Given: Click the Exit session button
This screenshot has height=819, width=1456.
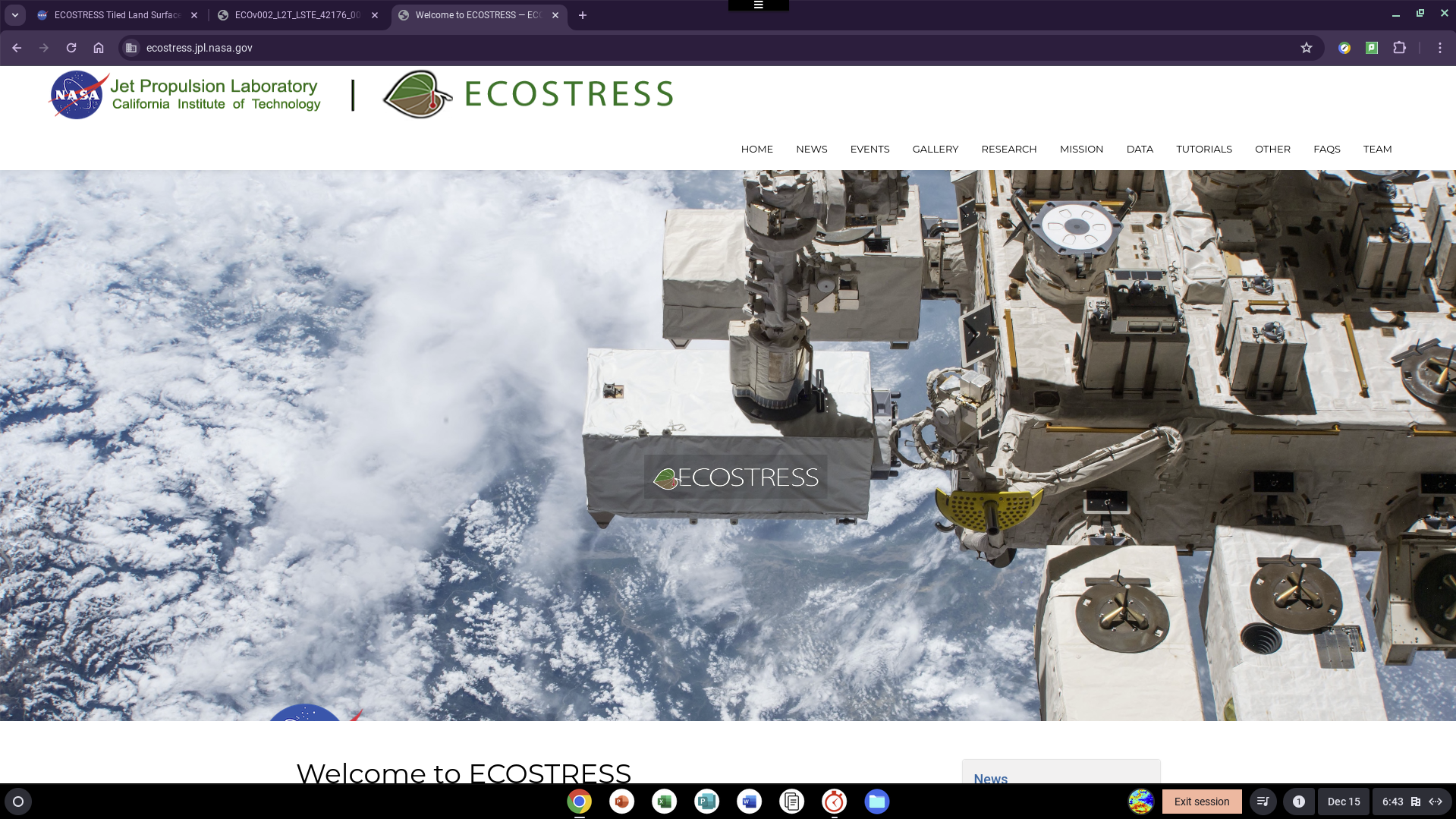Looking at the screenshot, I should (x=1201, y=802).
